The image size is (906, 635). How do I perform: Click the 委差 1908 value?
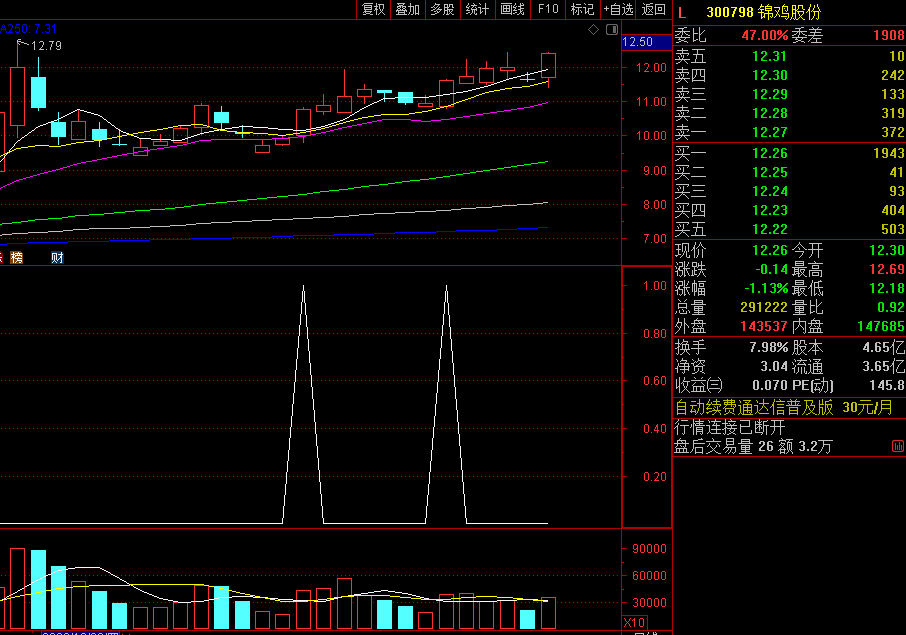(889, 35)
